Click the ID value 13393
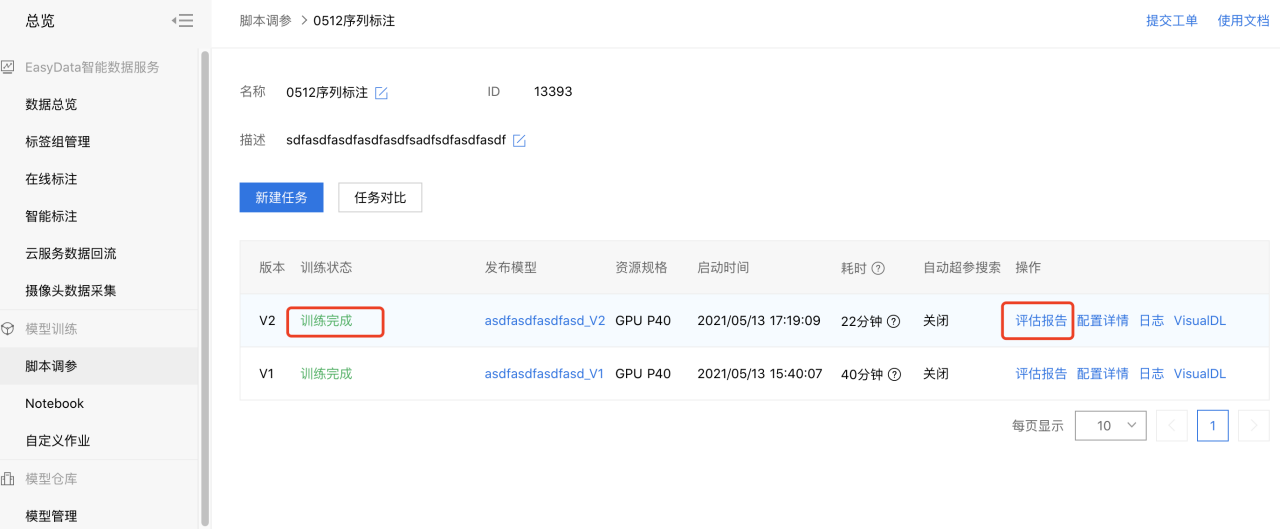The height and width of the screenshot is (529, 1280). 553,92
